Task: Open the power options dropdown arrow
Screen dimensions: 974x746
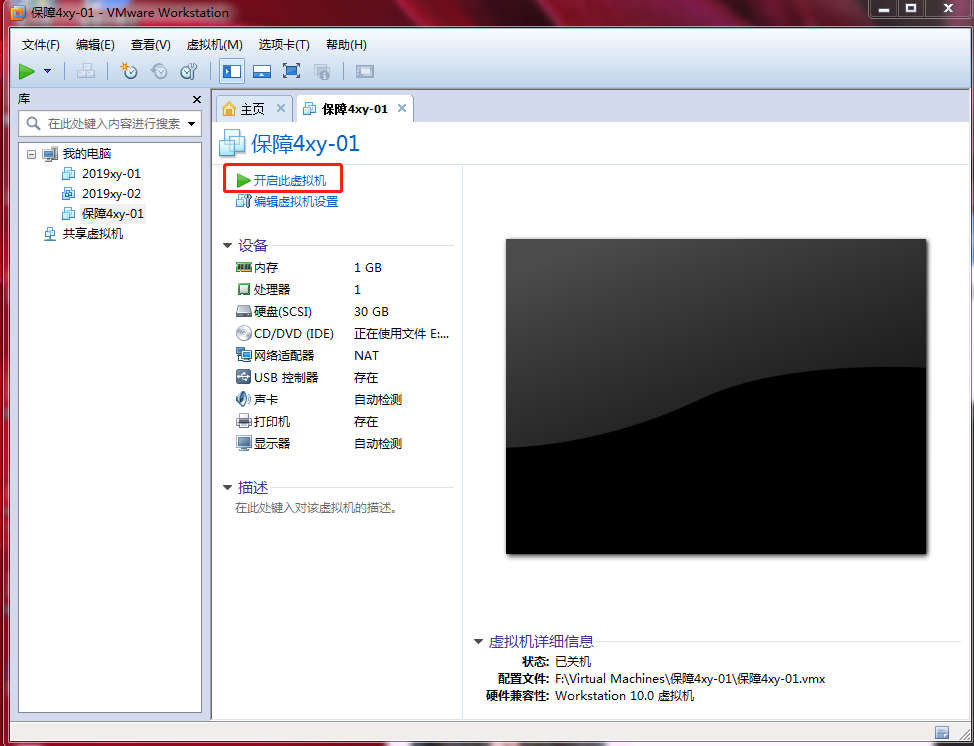Action: [x=47, y=71]
